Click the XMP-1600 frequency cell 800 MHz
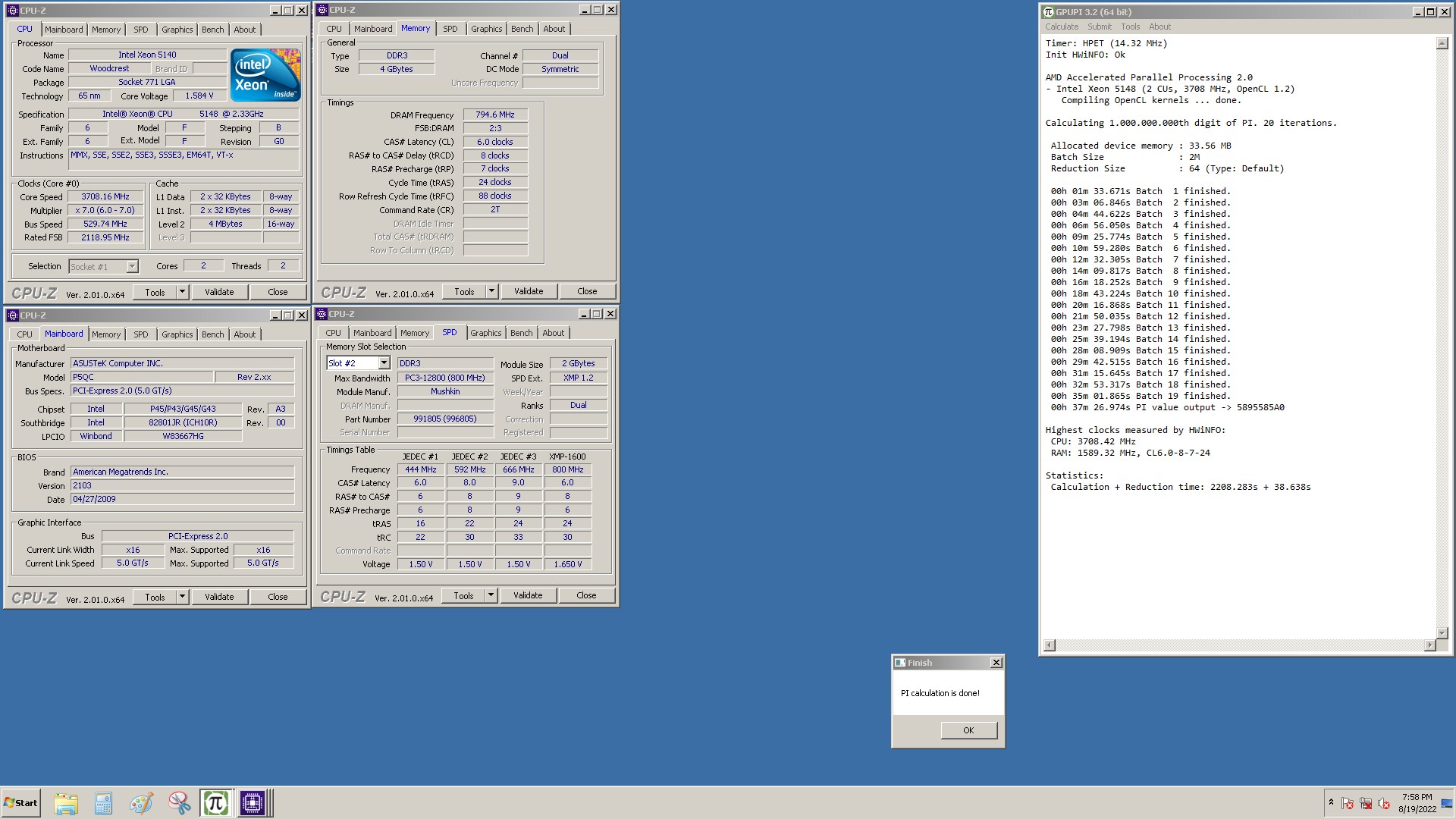Viewport: 1456px width, 819px height. tap(568, 469)
